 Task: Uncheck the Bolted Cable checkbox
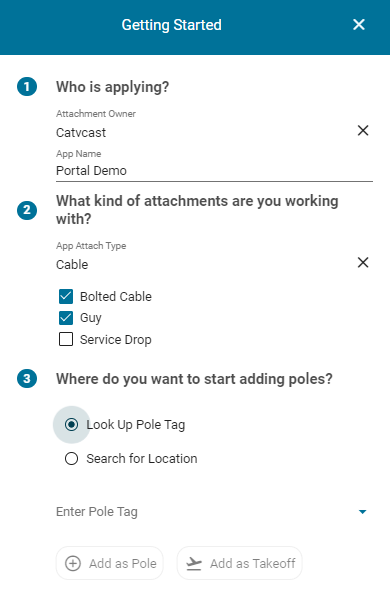click(66, 297)
